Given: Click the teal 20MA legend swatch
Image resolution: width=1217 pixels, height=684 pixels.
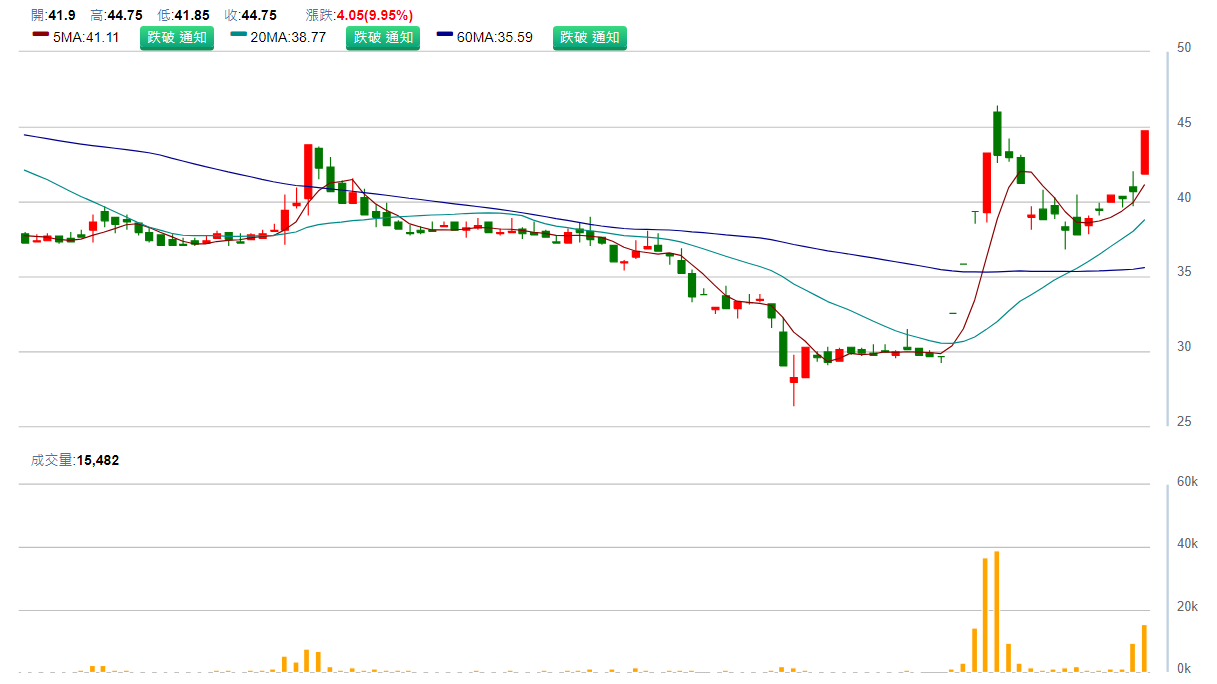Looking at the screenshot, I should [239, 35].
